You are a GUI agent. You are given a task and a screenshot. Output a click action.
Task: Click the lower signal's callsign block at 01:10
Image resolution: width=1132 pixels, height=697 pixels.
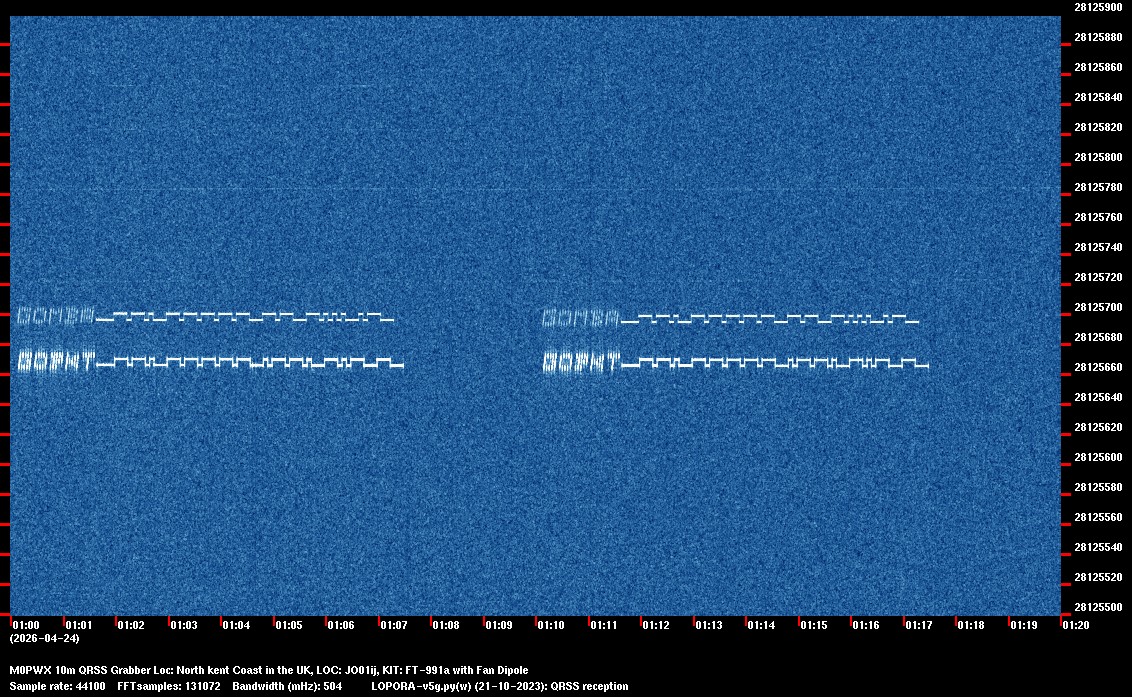tap(581, 361)
